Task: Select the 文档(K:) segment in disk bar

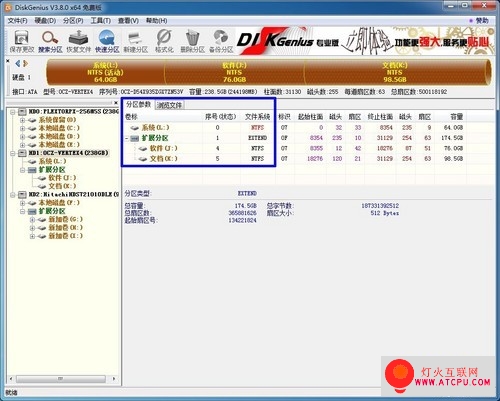Action: 396,72
